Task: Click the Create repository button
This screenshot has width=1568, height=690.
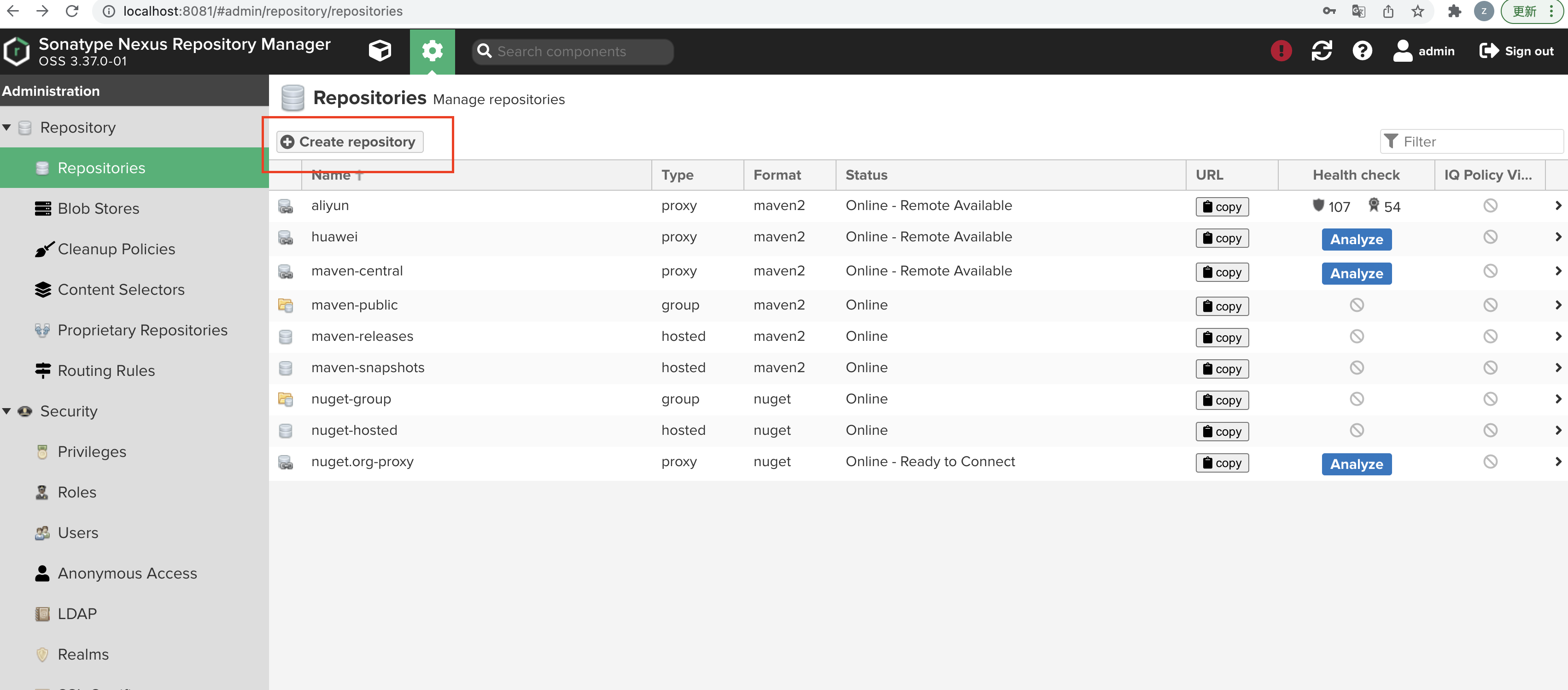Action: (350, 142)
